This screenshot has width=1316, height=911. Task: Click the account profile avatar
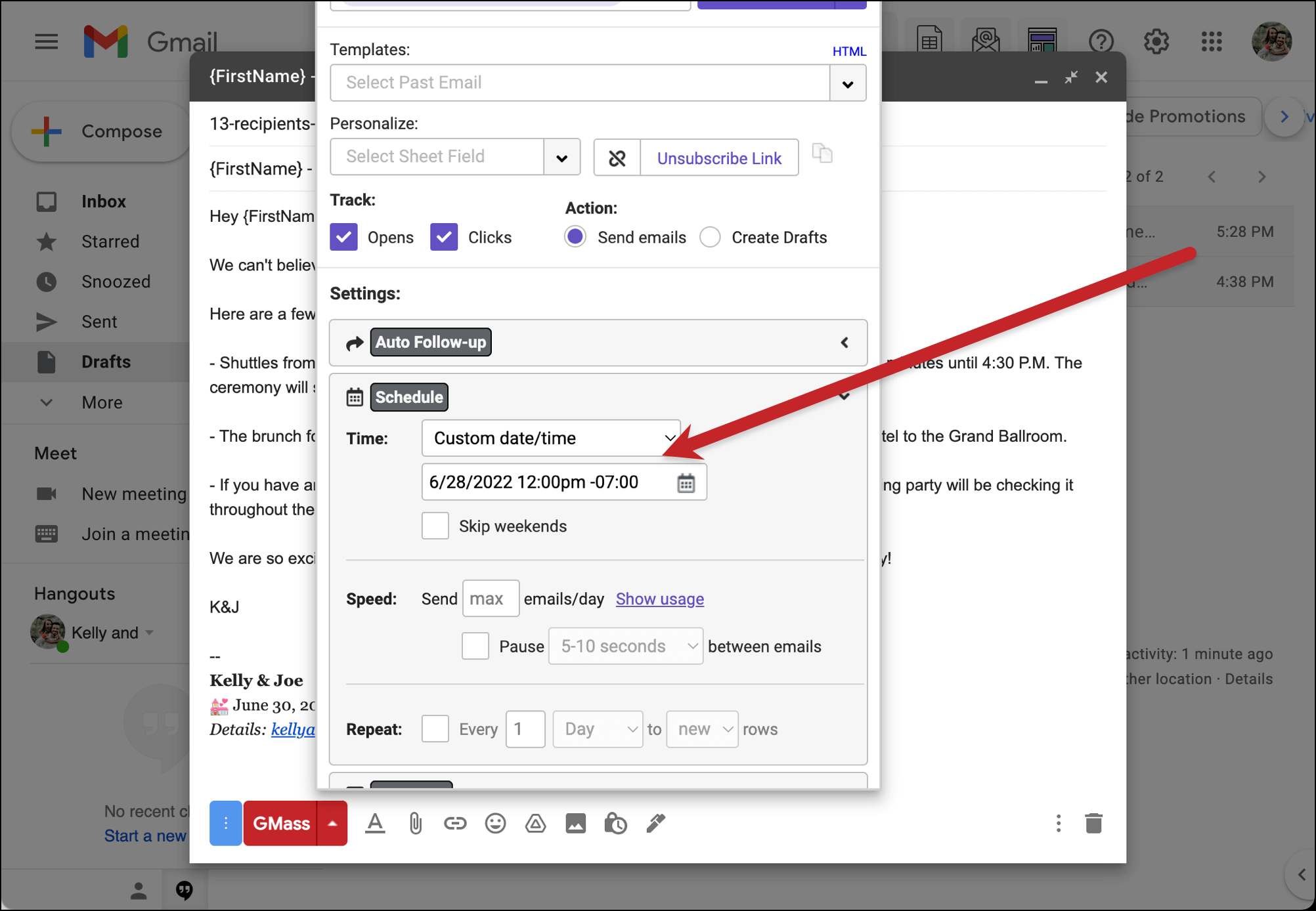(x=1272, y=41)
